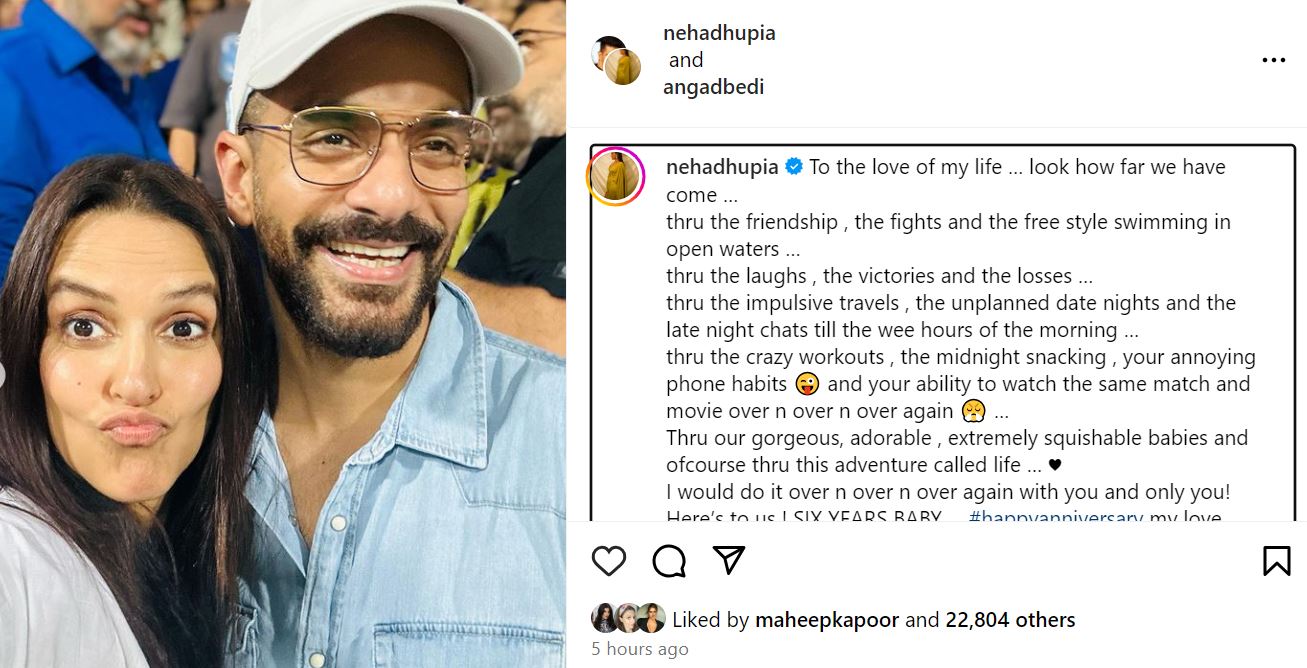Open the #happyanniversary hashtag
The height and width of the screenshot is (668, 1307).
pos(1056,517)
